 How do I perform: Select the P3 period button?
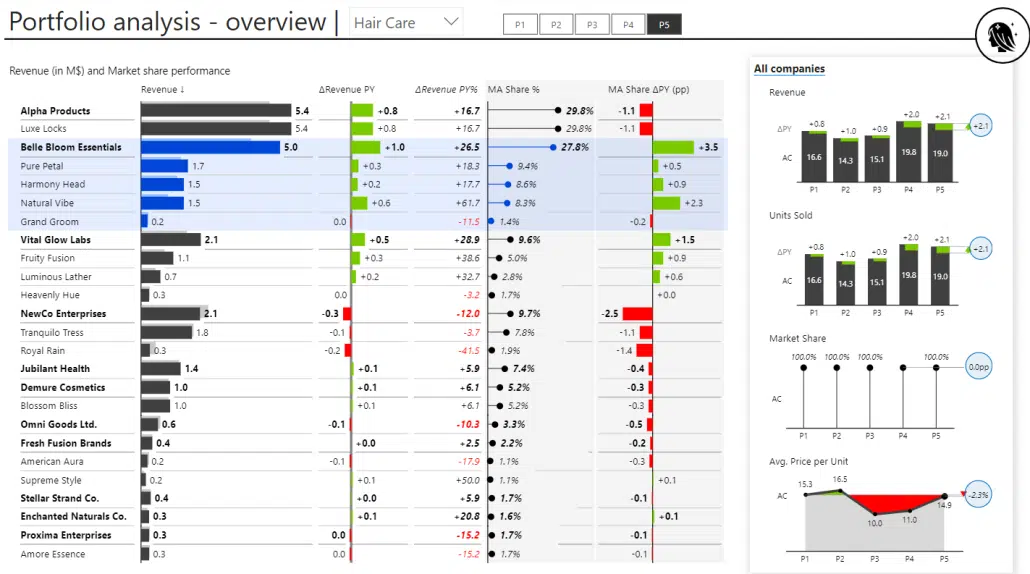(x=592, y=25)
